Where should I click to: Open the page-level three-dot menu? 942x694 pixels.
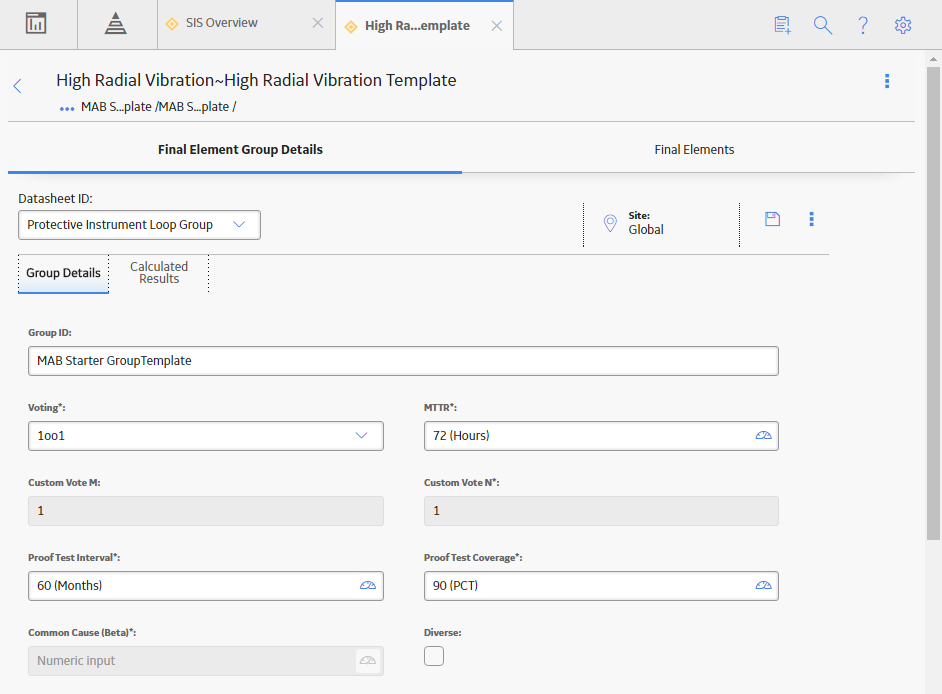tap(887, 81)
